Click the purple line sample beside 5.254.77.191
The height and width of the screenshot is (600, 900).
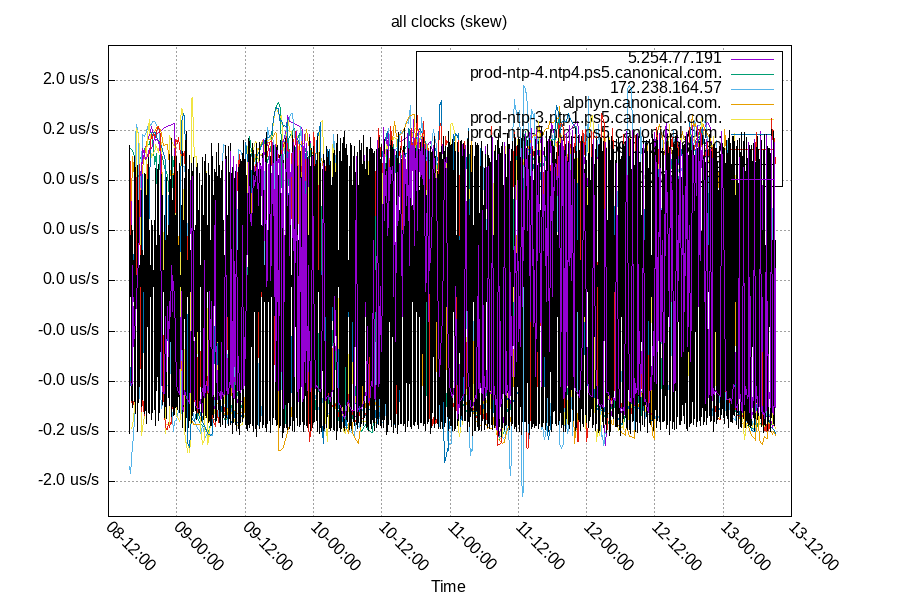coord(752,59)
